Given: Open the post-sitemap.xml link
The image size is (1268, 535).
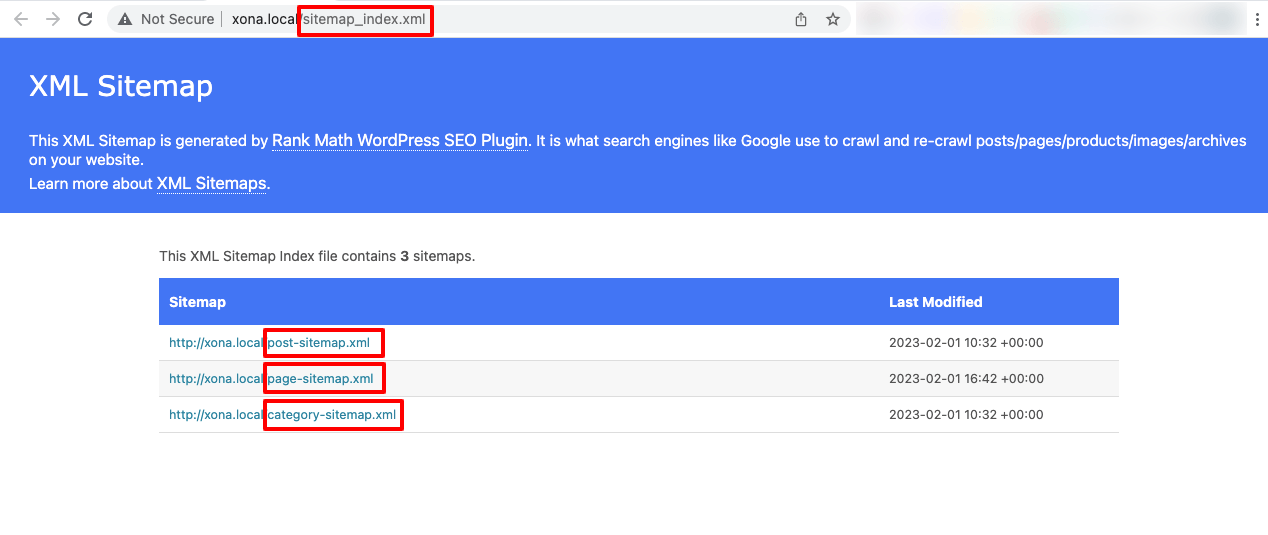Looking at the screenshot, I should [269, 343].
